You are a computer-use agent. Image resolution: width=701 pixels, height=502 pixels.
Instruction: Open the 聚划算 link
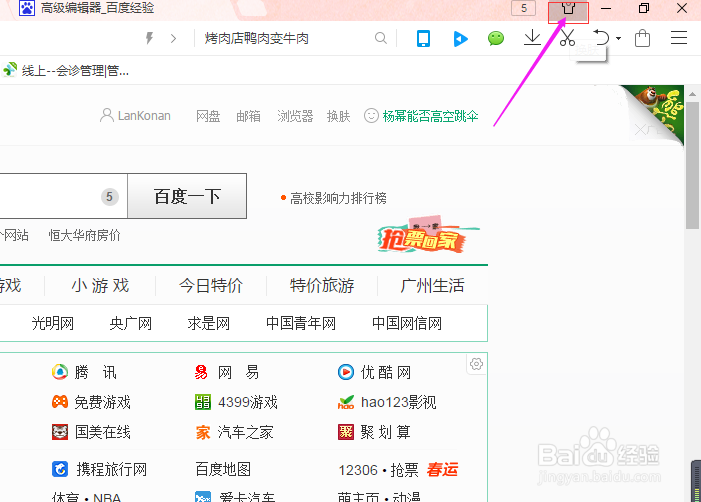click(385, 432)
